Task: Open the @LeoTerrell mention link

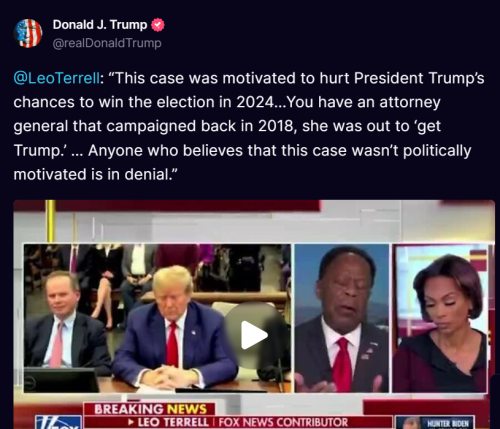Action: tap(56, 78)
